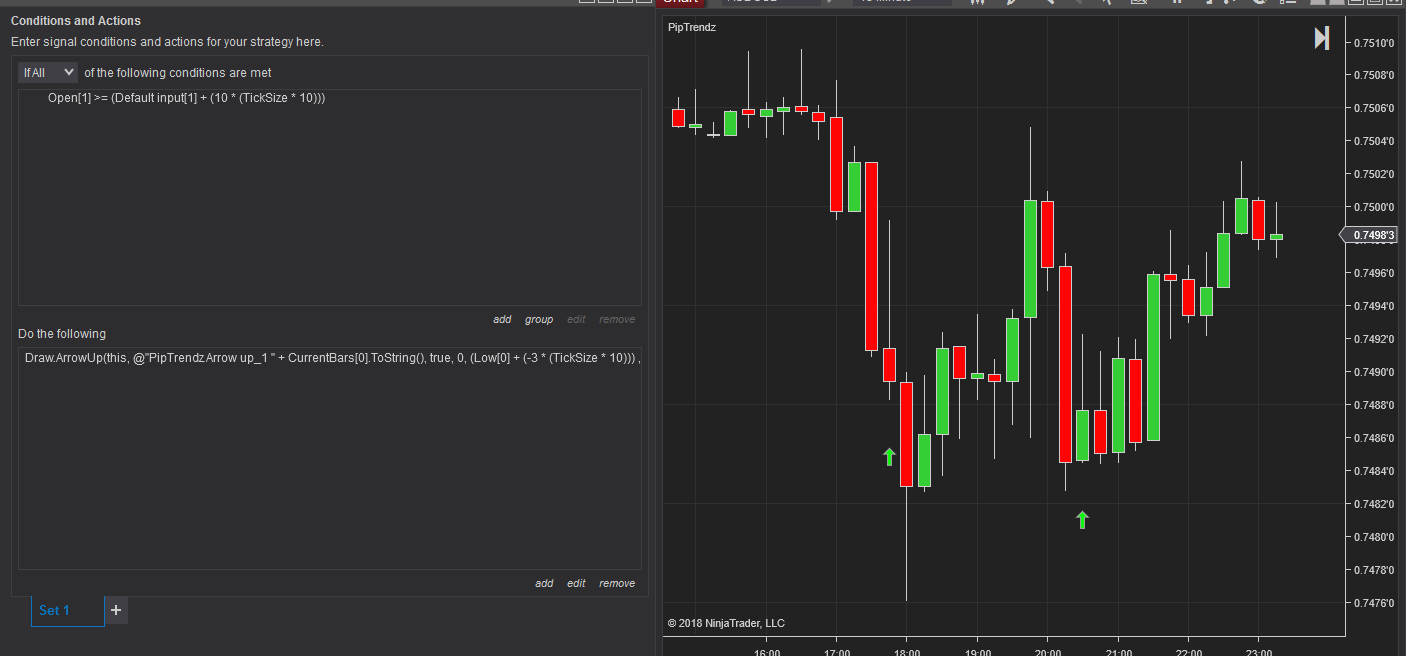
Task: Jump chart to latest bar icon
Action: [x=1321, y=38]
